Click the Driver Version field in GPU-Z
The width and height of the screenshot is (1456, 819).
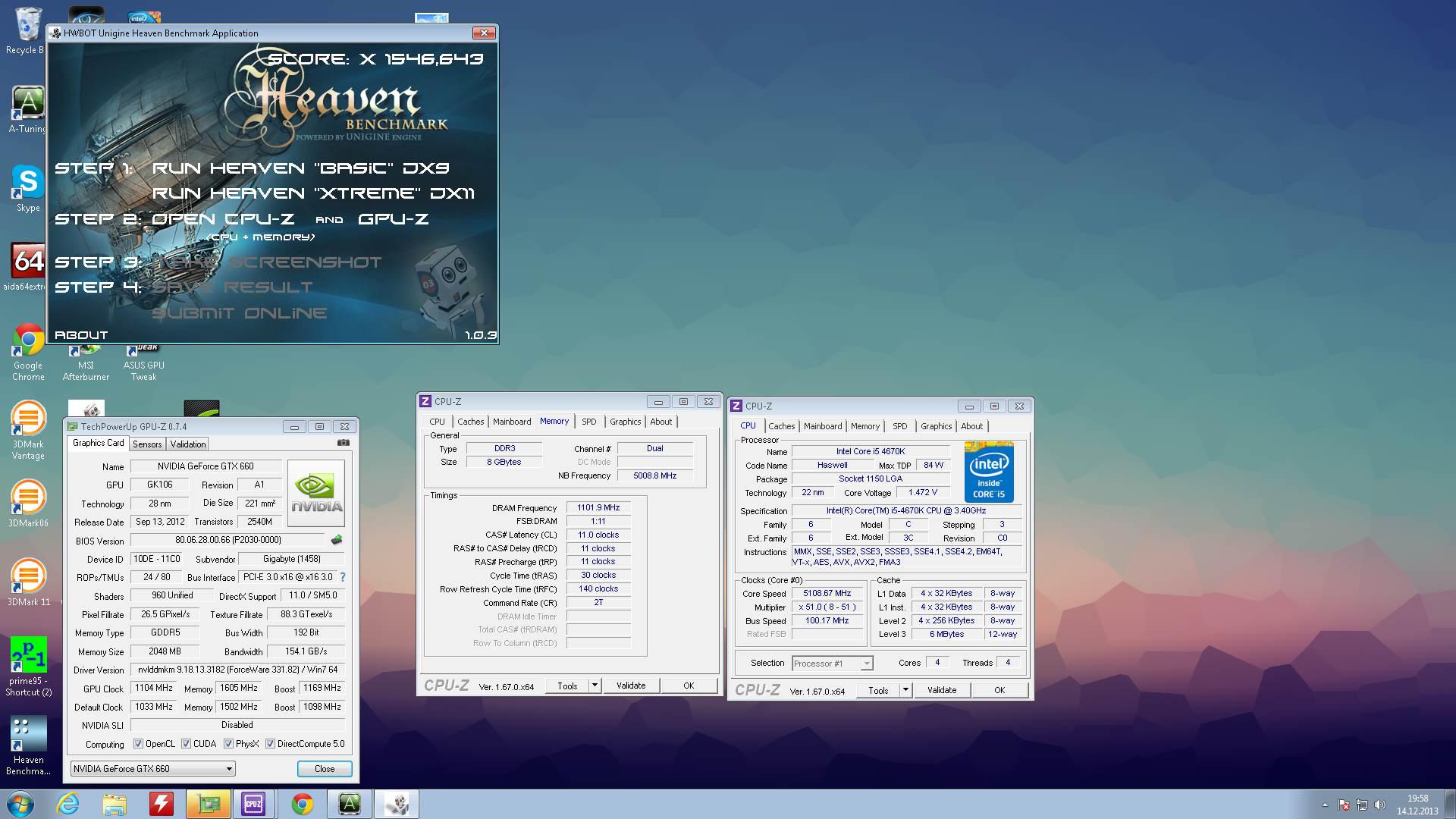click(x=237, y=670)
